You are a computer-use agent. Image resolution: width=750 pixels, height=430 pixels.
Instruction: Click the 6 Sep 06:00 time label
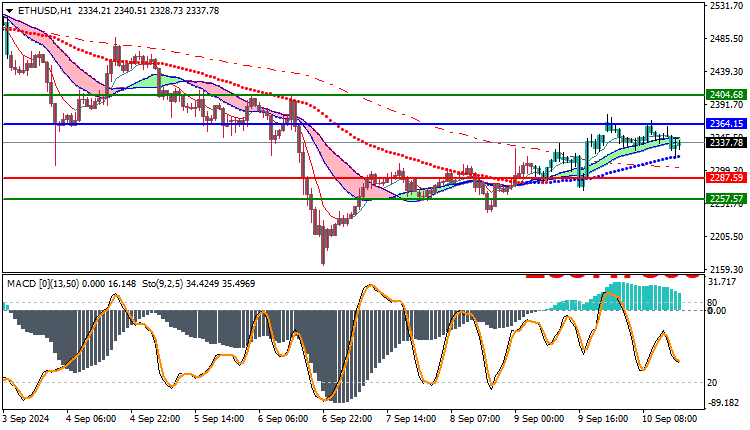283,419
